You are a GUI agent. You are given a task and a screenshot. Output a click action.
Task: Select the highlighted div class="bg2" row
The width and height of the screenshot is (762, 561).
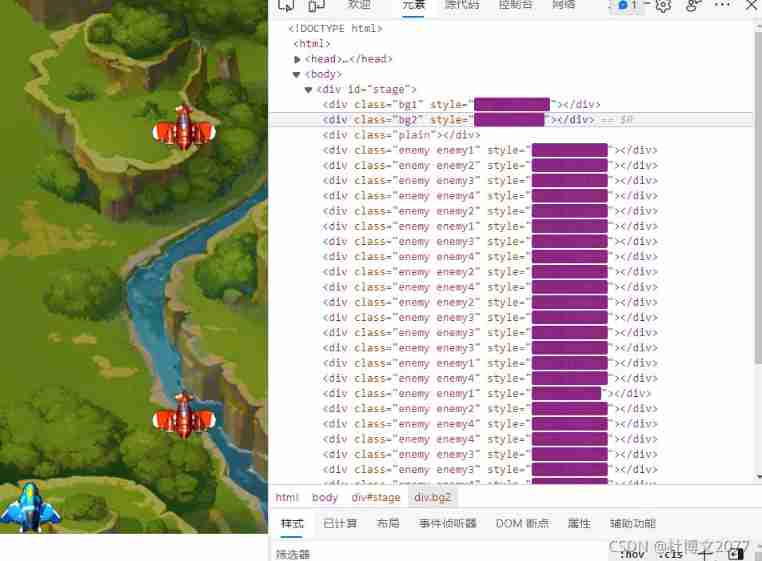click(x=510, y=120)
